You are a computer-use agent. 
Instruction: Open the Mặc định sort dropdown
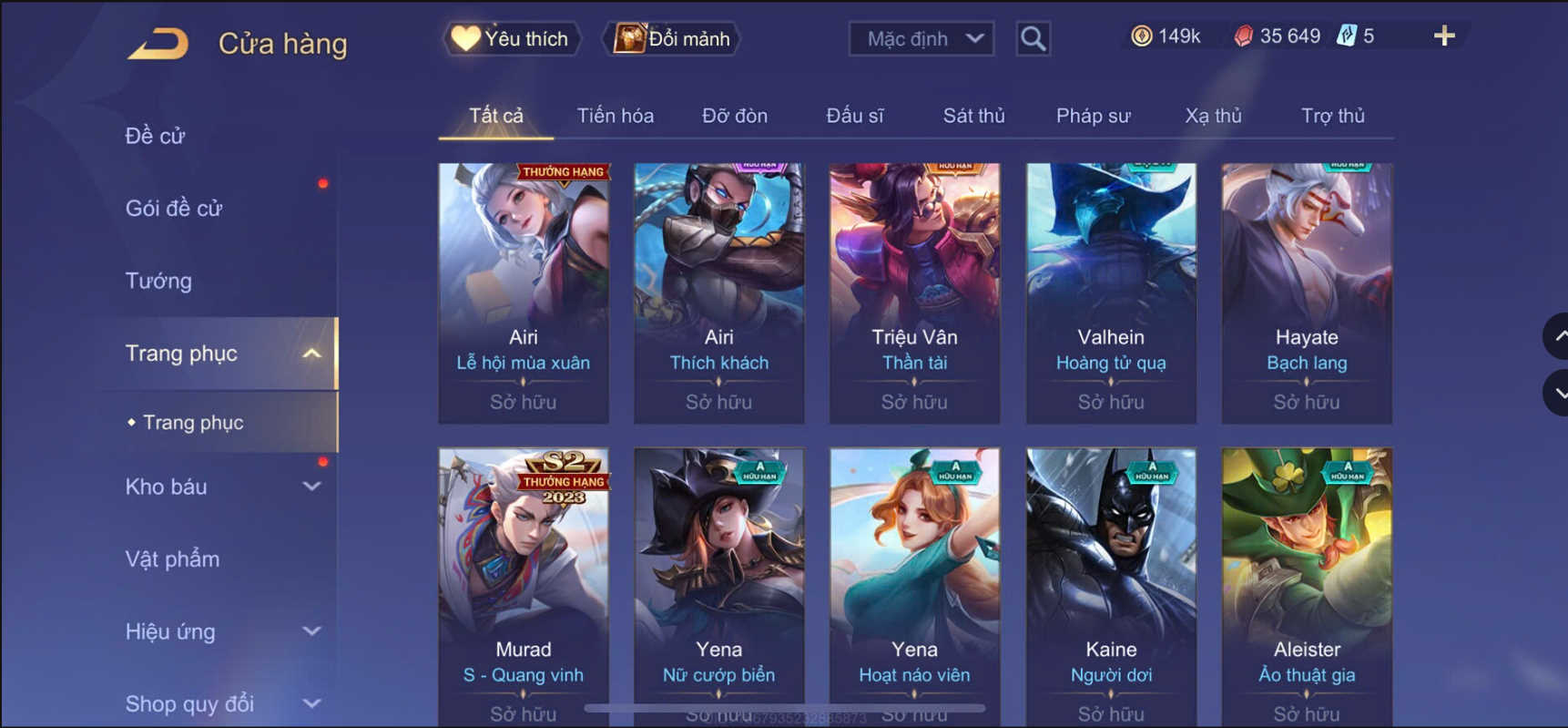point(921,38)
